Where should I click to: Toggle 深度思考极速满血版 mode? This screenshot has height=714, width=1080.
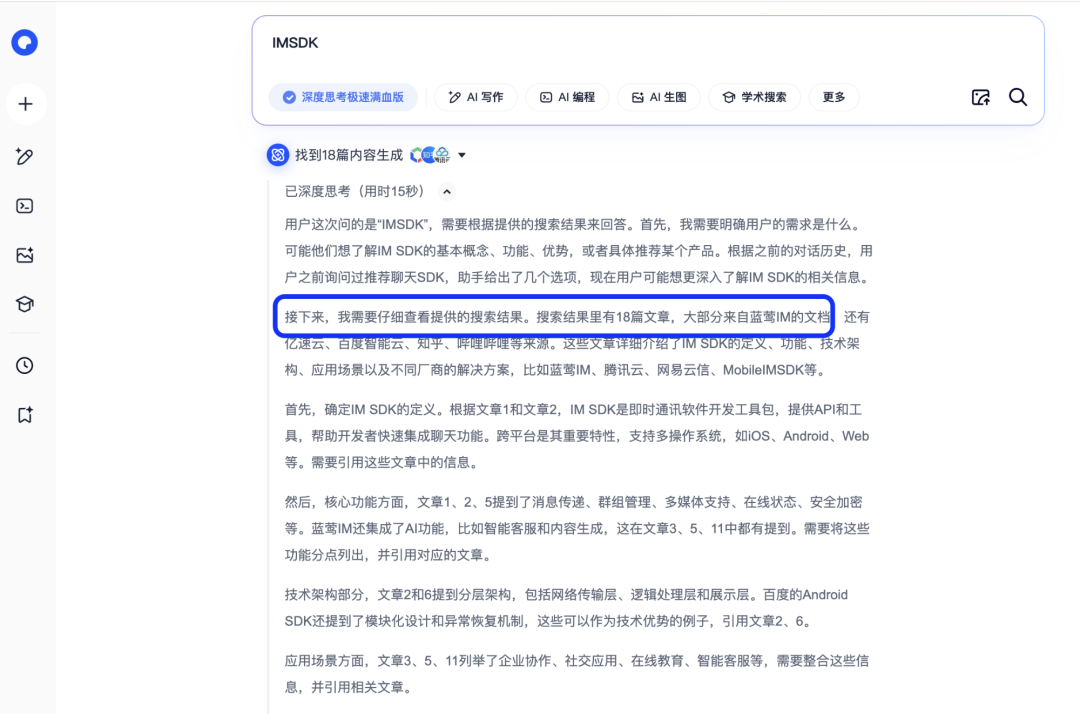(343, 97)
